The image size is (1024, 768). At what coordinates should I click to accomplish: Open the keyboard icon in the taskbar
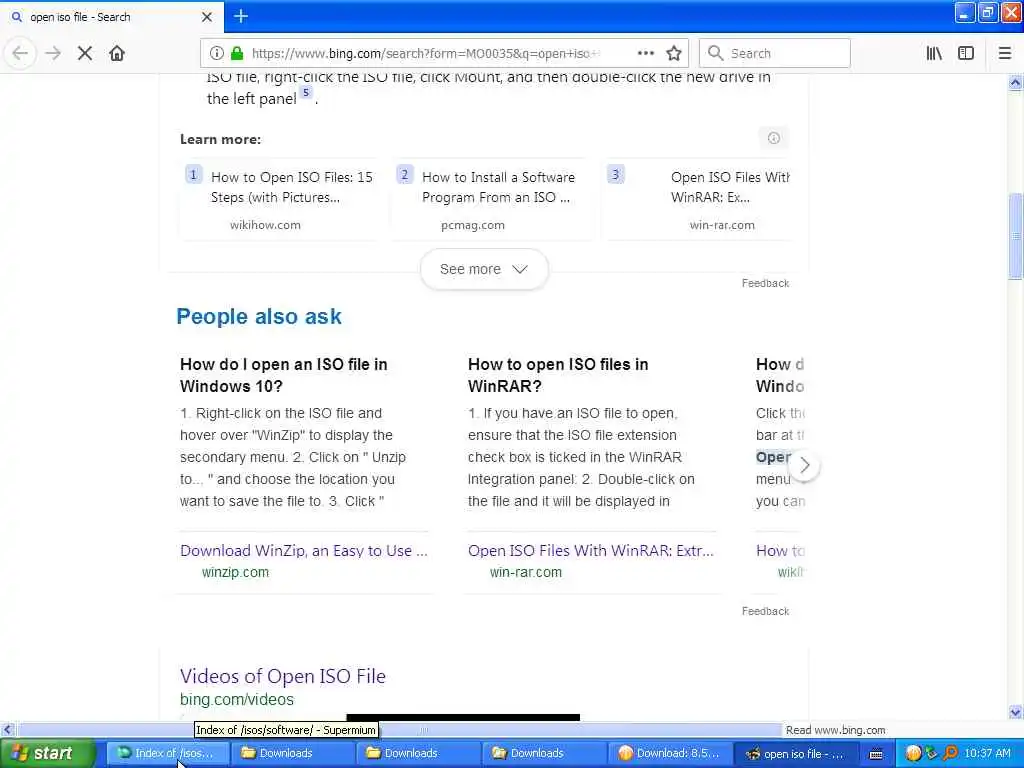(x=876, y=754)
